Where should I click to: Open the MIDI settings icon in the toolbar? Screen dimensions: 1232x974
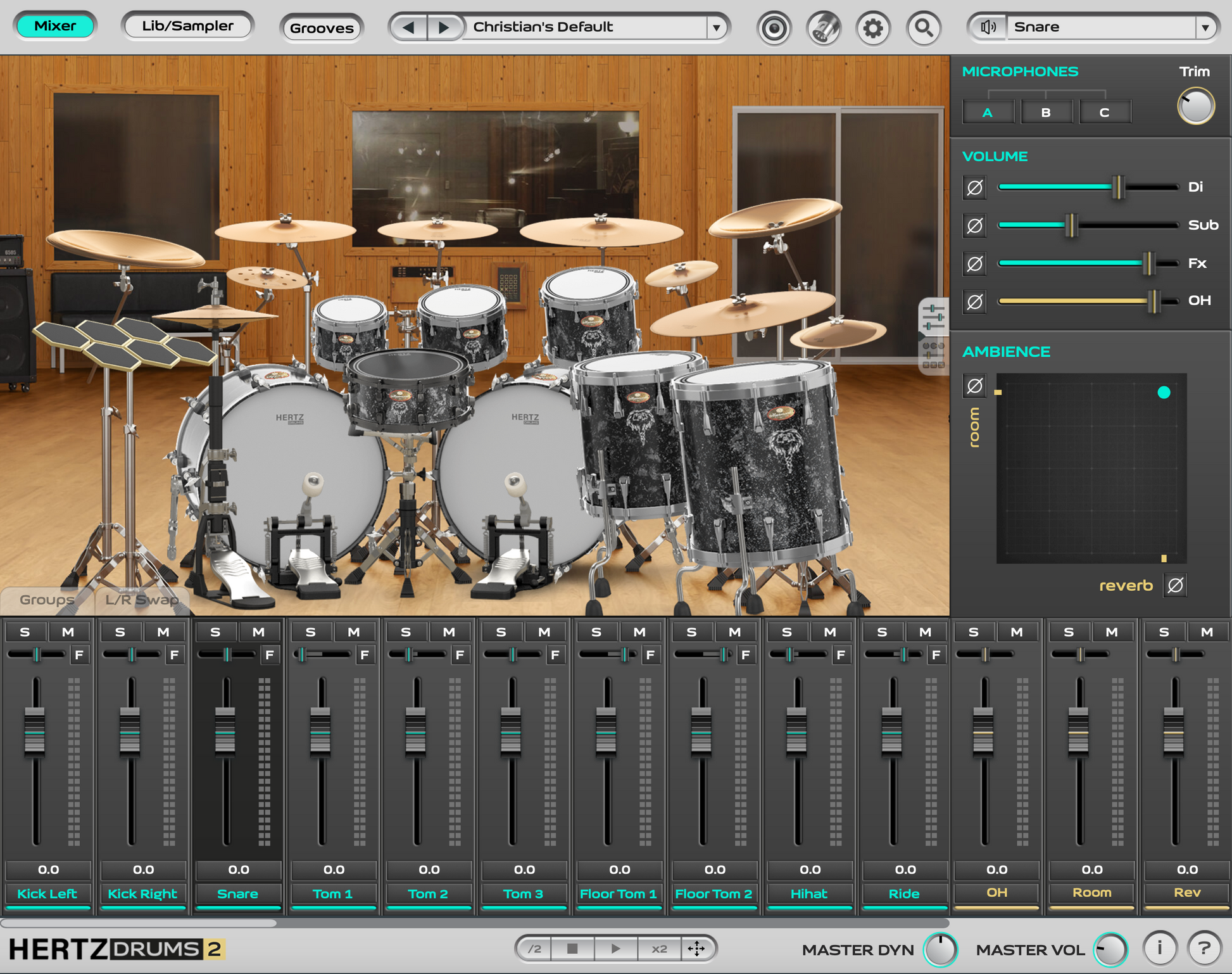tap(823, 28)
